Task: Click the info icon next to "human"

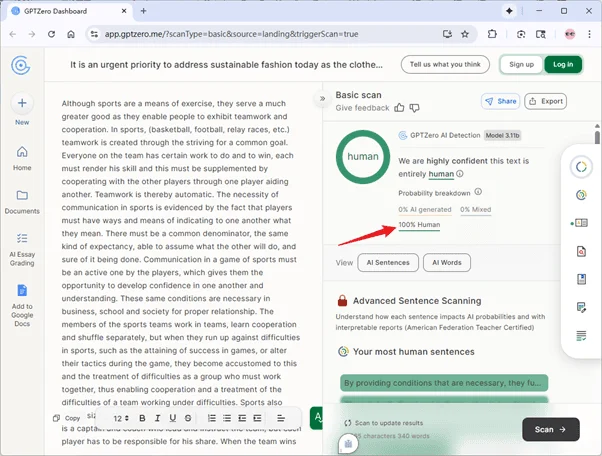Action: 460,174
